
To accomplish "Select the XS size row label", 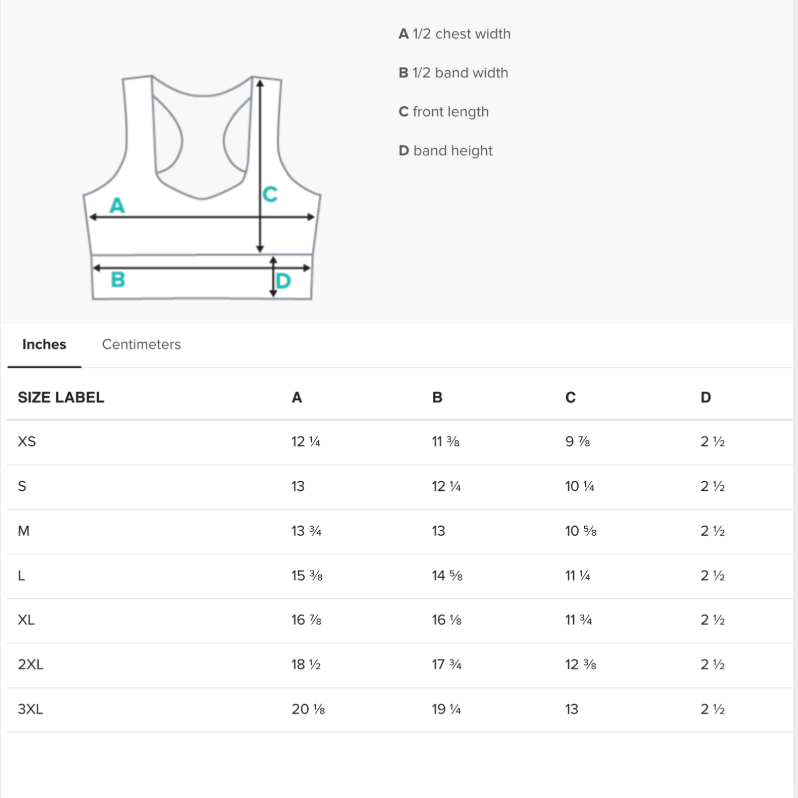I will (x=27, y=441).
